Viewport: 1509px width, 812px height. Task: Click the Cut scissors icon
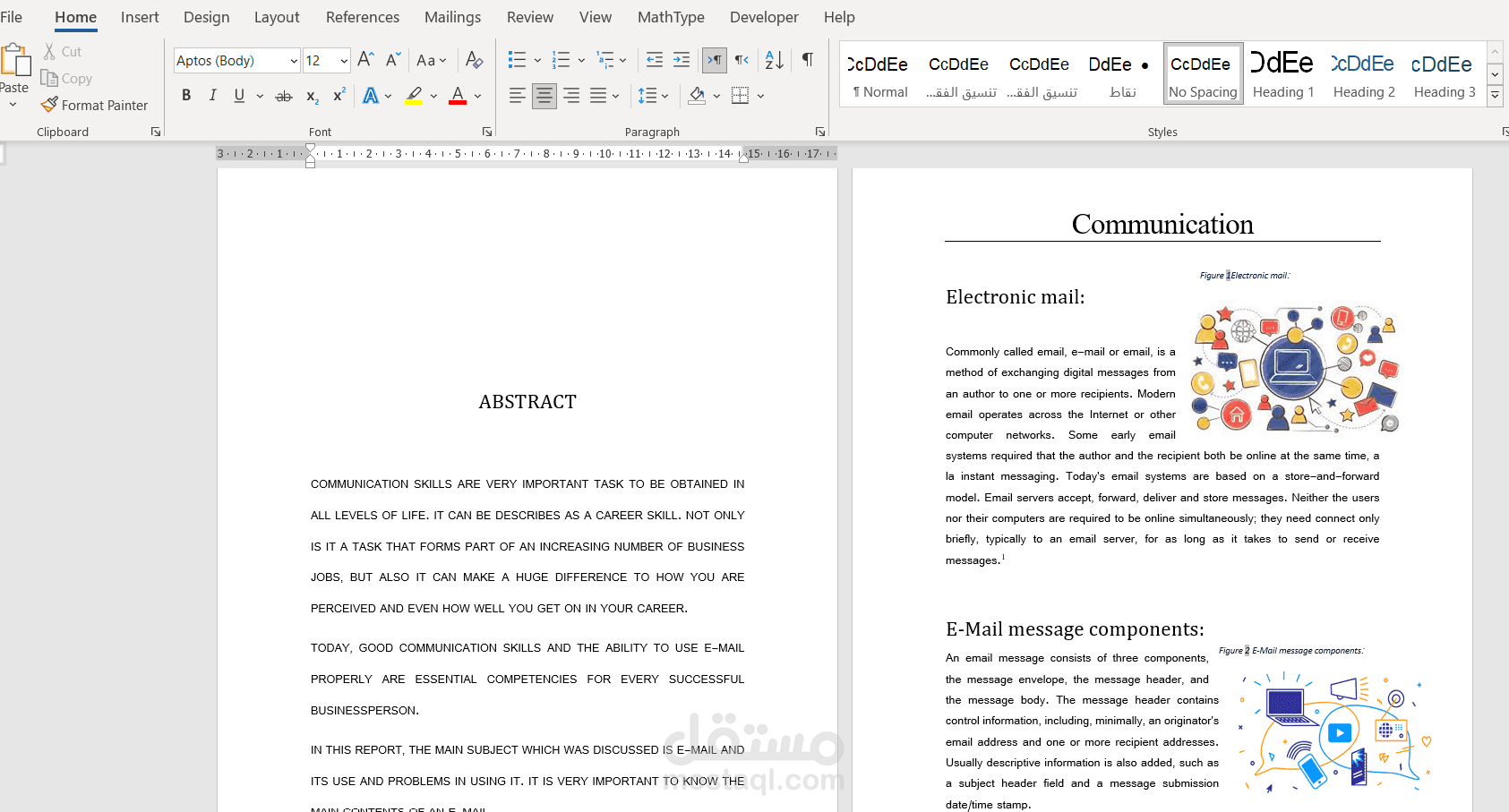(50, 52)
